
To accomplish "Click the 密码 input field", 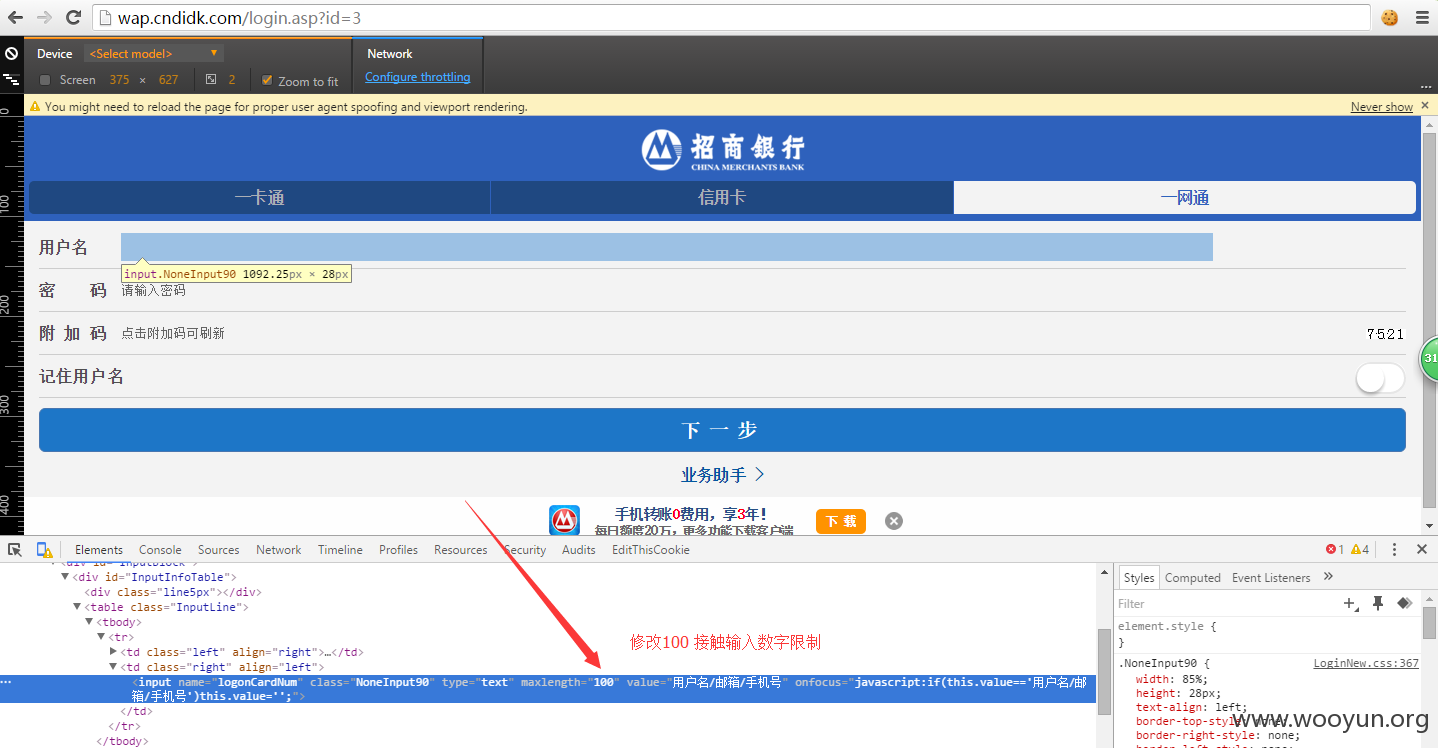I will [667, 290].
